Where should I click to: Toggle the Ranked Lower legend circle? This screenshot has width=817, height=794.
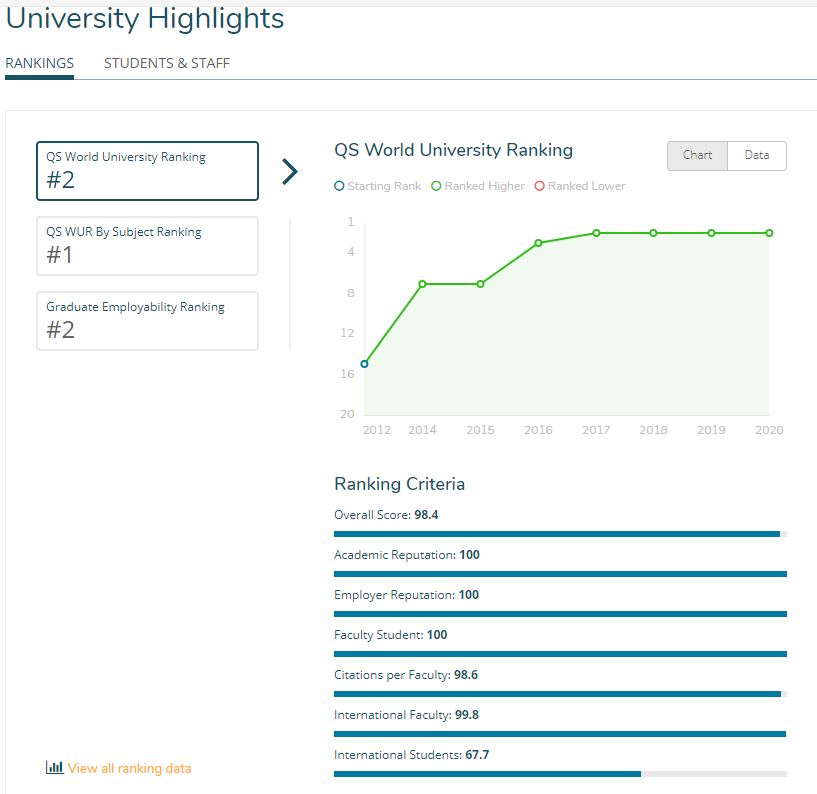(x=540, y=186)
